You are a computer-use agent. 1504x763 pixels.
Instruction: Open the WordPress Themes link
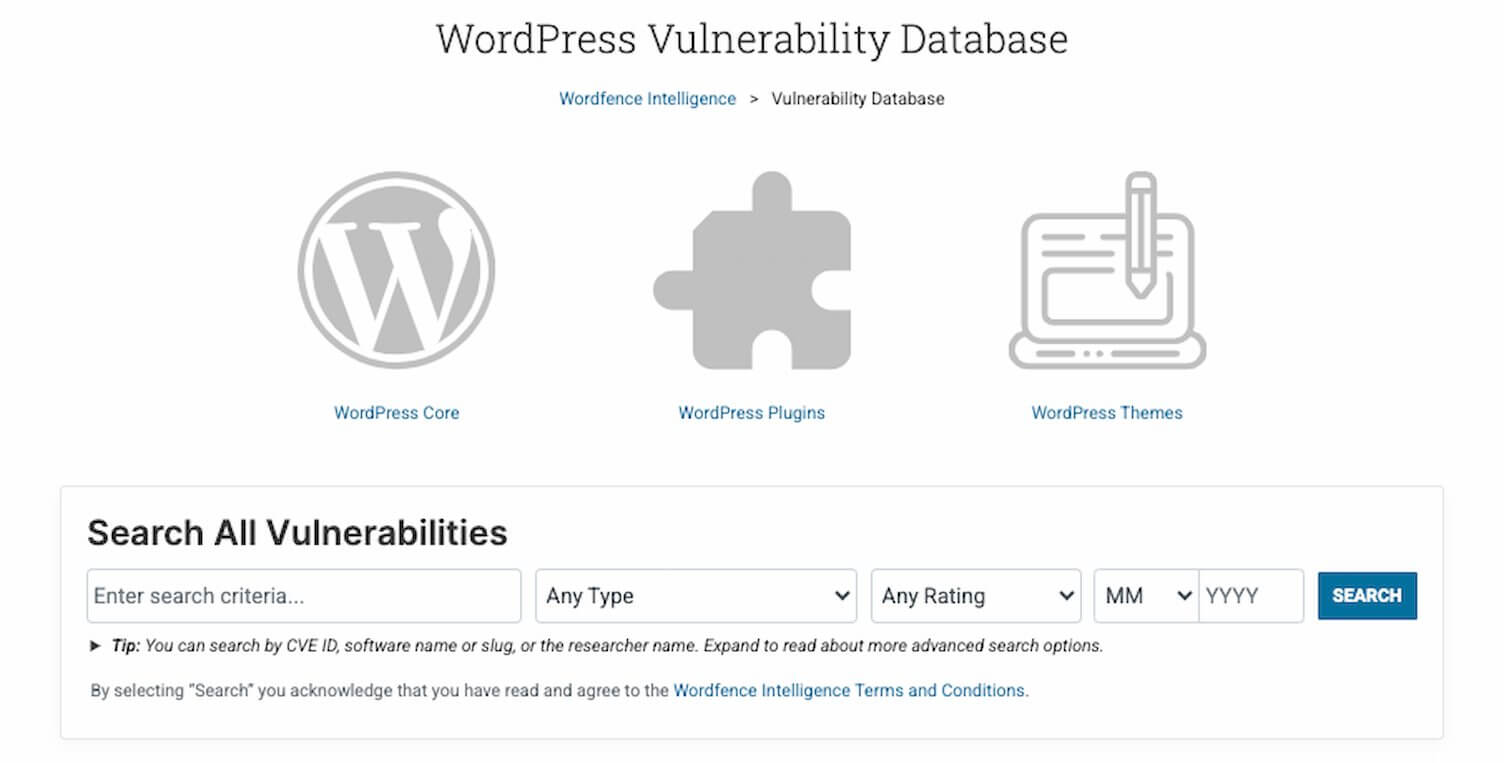tap(1107, 412)
